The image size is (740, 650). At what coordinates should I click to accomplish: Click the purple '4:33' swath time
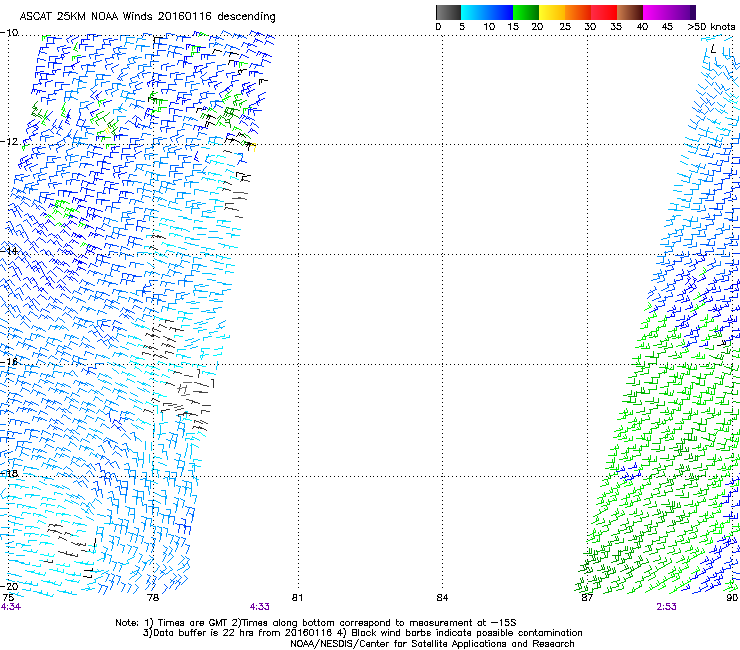pos(260,607)
